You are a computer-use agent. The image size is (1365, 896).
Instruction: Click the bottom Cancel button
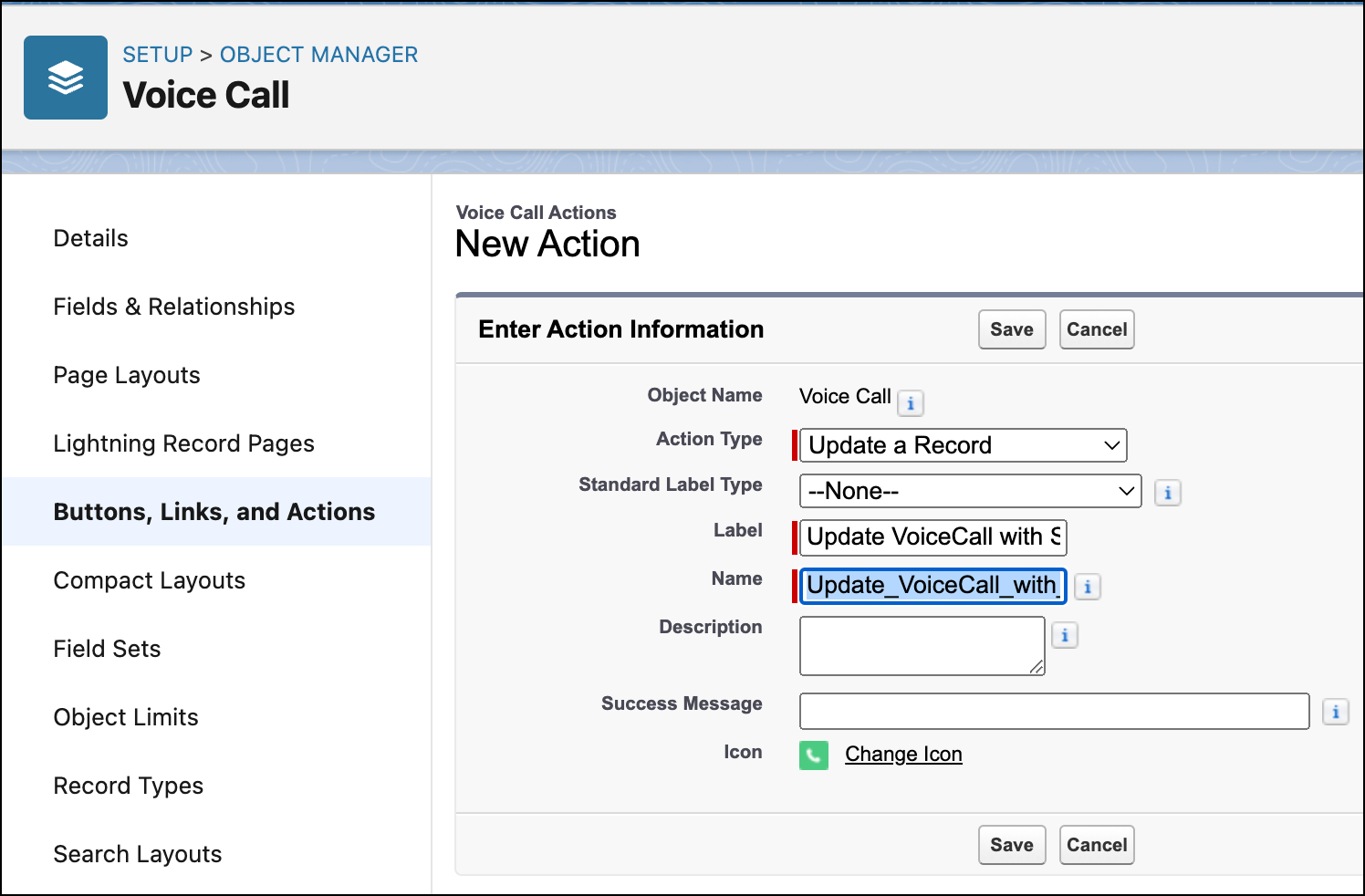(x=1097, y=845)
